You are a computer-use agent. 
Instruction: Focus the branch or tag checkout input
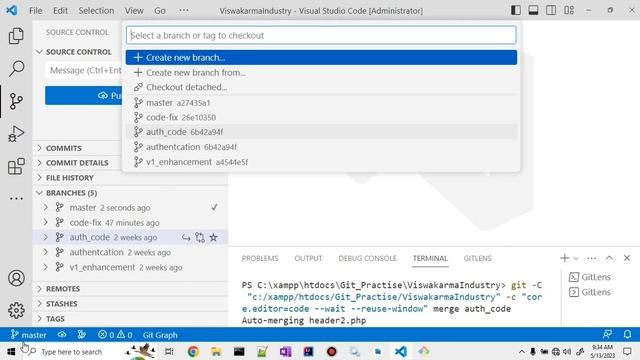(321, 36)
